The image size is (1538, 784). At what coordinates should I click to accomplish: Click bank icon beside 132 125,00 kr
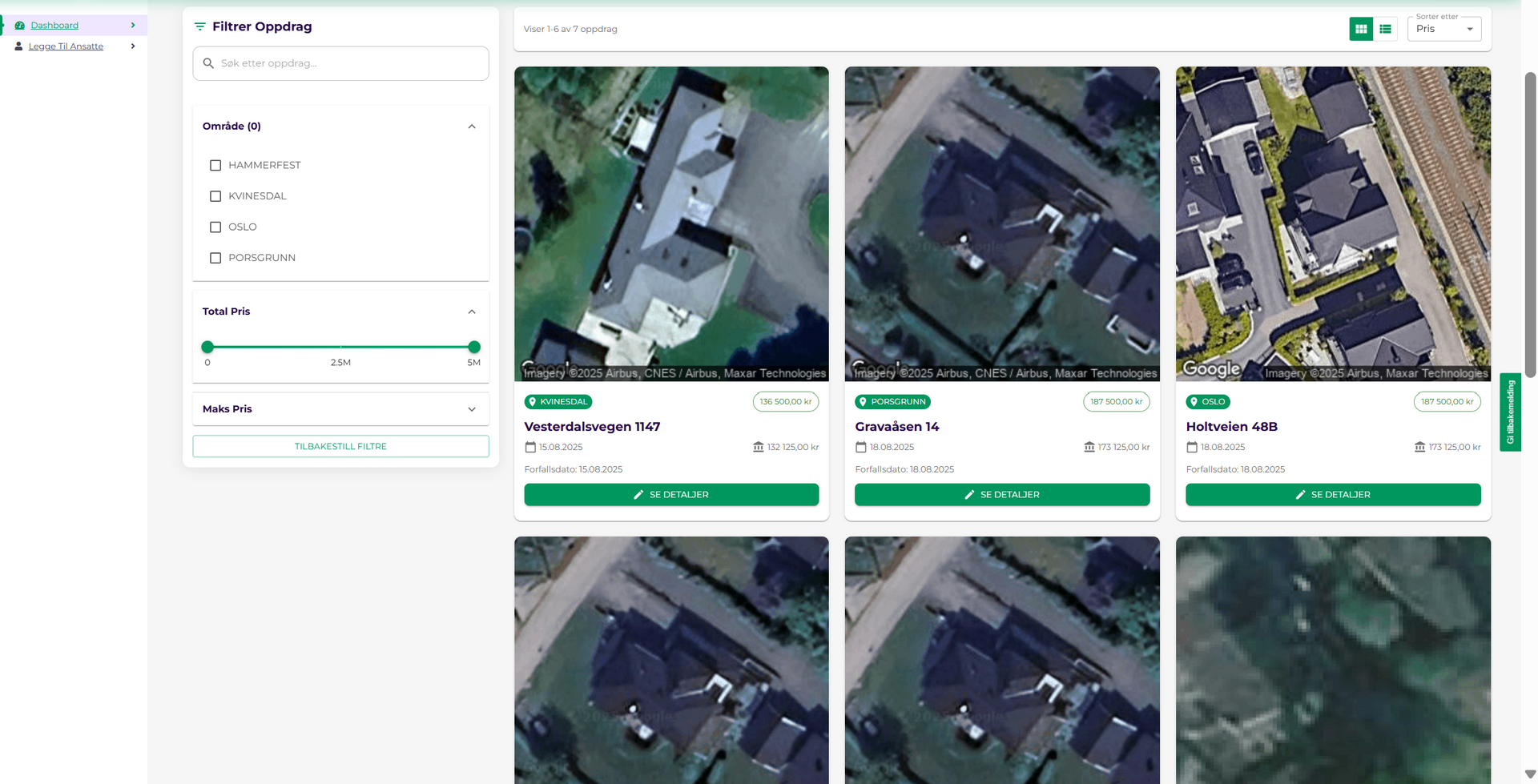[x=759, y=447]
